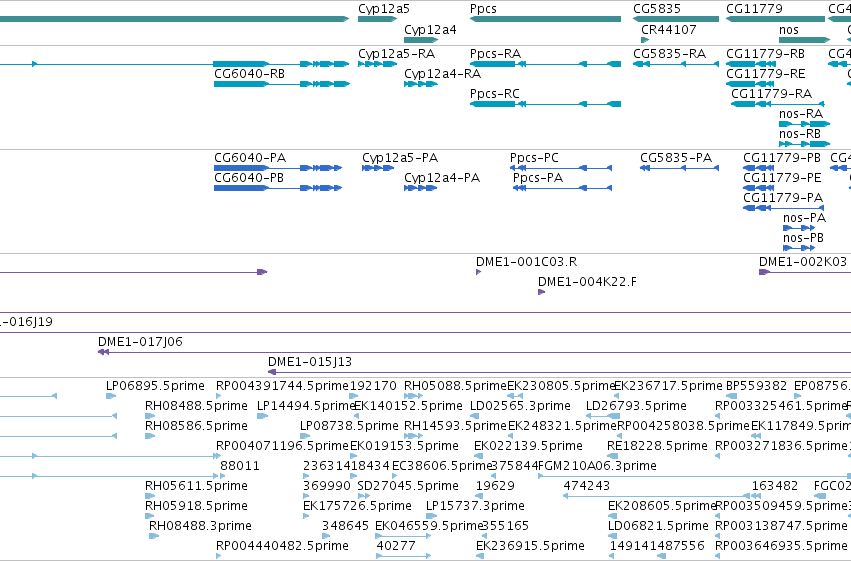
Task: Select the CG5835 gene bar
Action: [x=676, y=19]
